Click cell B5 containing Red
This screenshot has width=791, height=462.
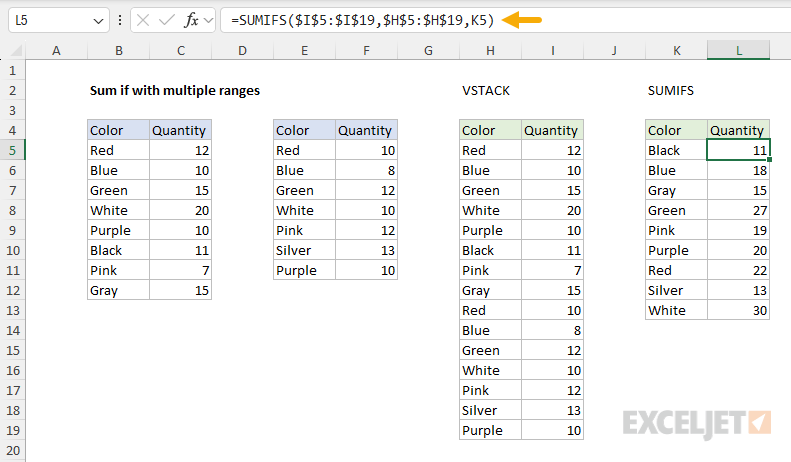point(119,150)
